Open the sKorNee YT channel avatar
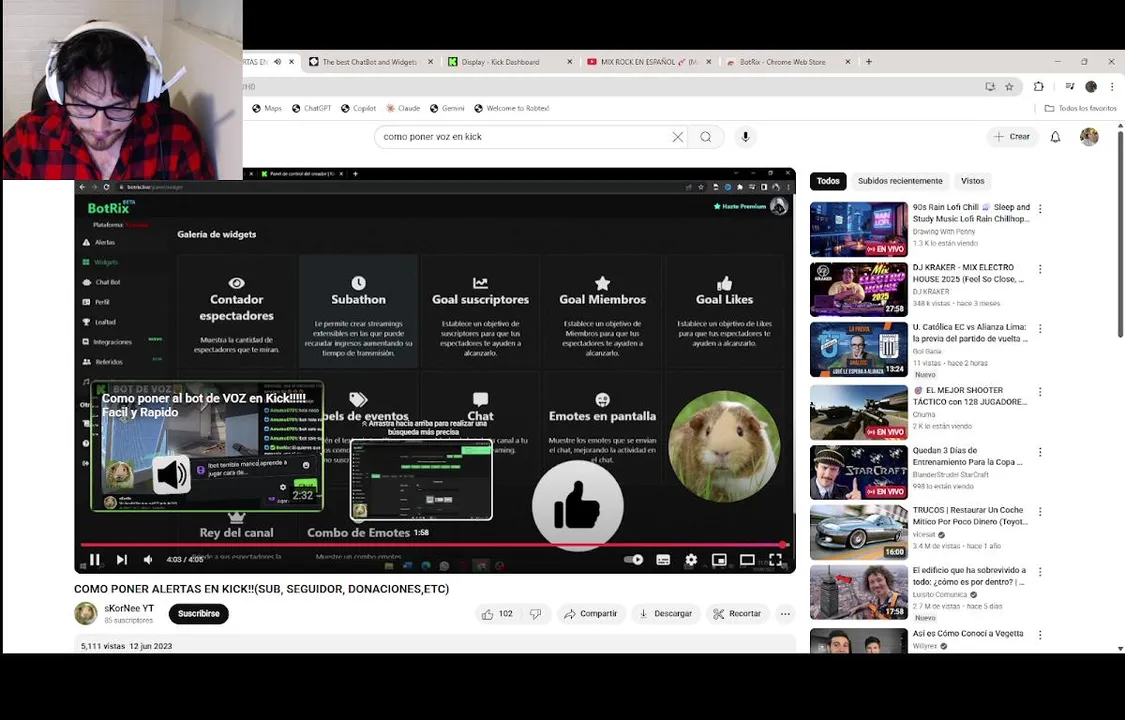The height and width of the screenshot is (720, 1125). point(86,614)
